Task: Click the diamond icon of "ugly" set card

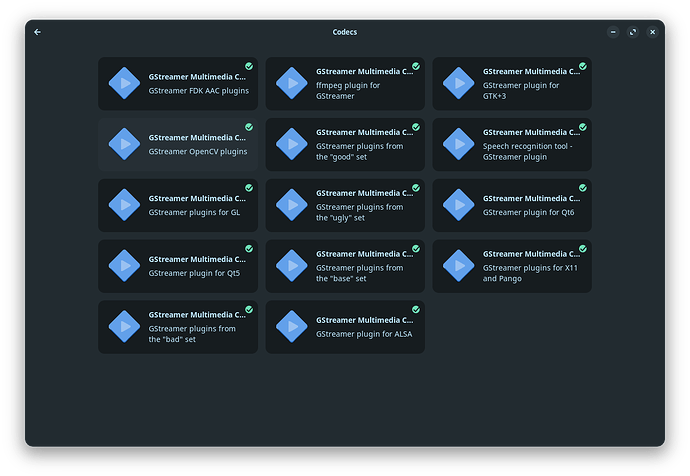Action: point(292,205)
